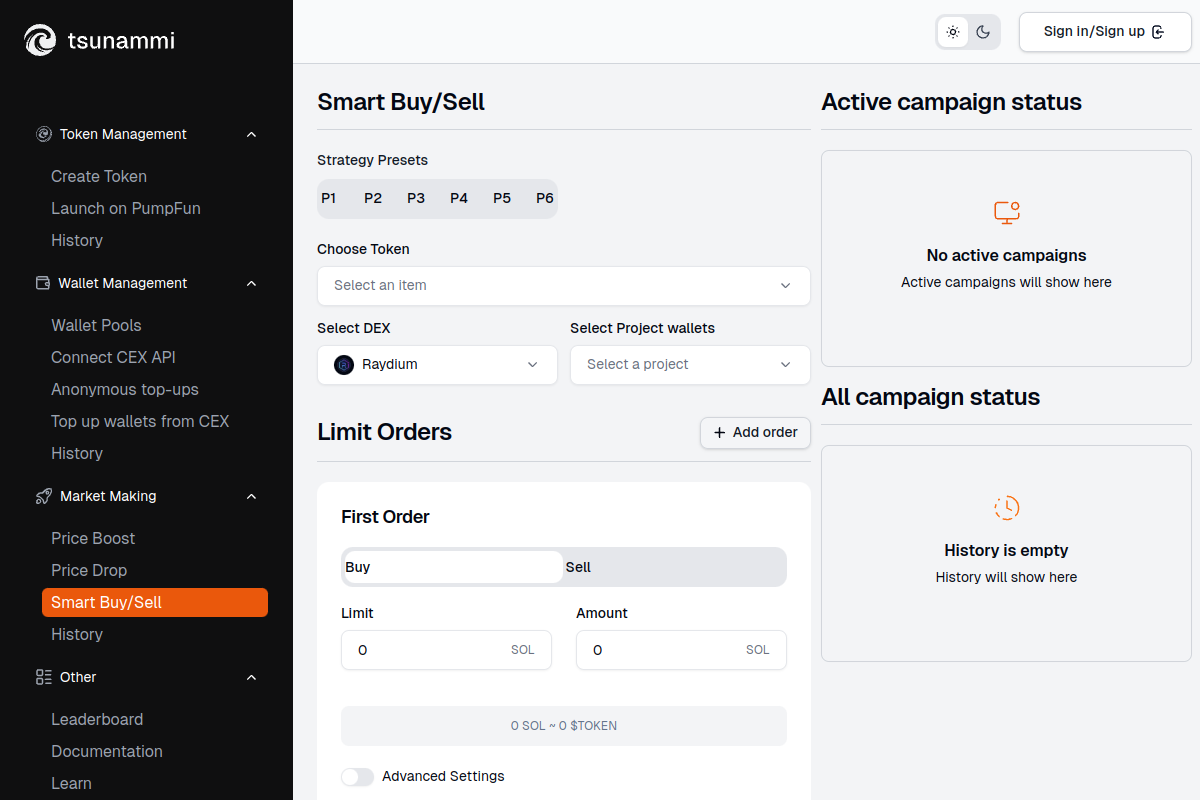
Task: Click the 0 SOL ~ 0 $TOKEN summary
Action: [564, 726]
